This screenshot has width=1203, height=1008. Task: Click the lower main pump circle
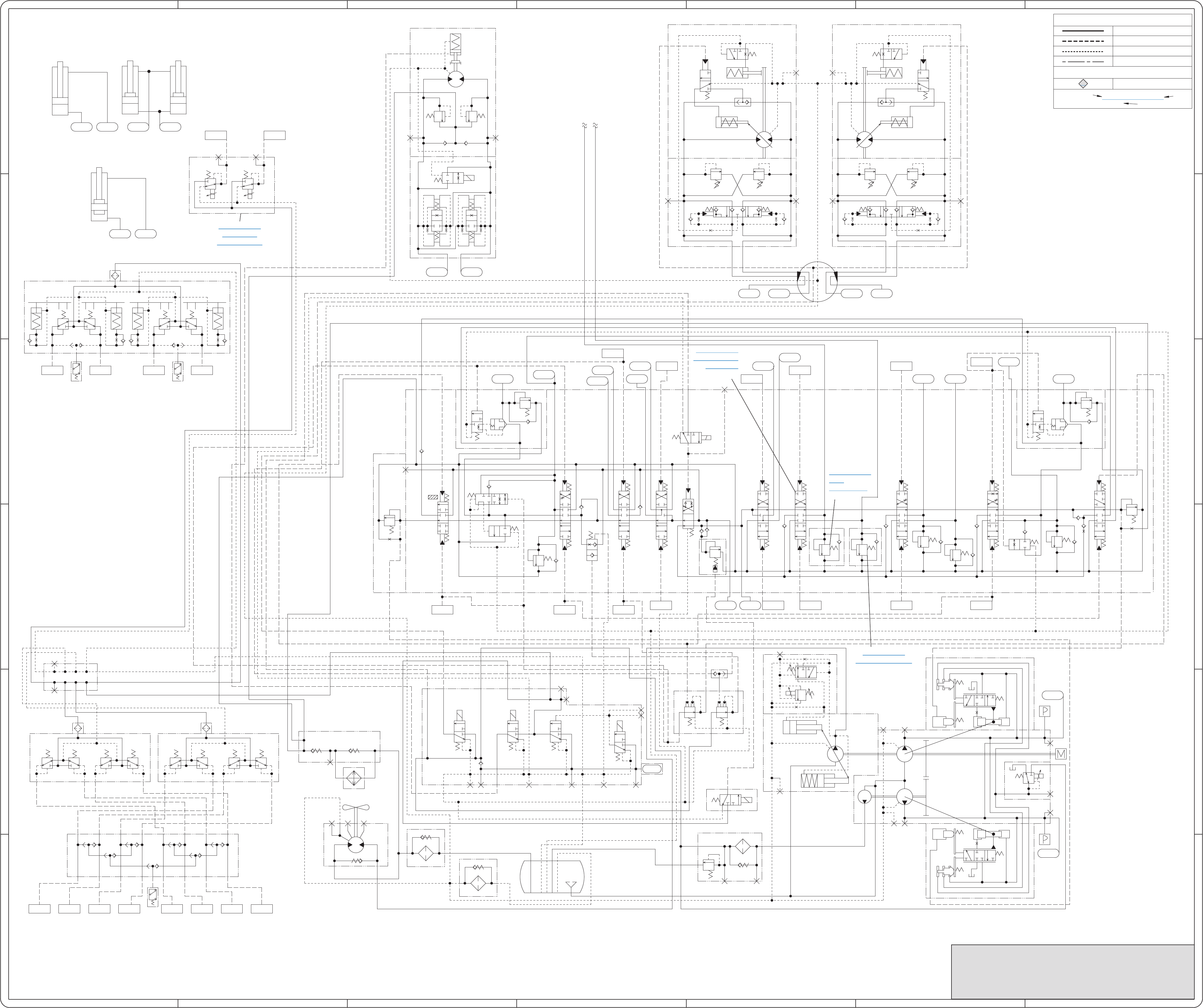[x=904, y=796]
